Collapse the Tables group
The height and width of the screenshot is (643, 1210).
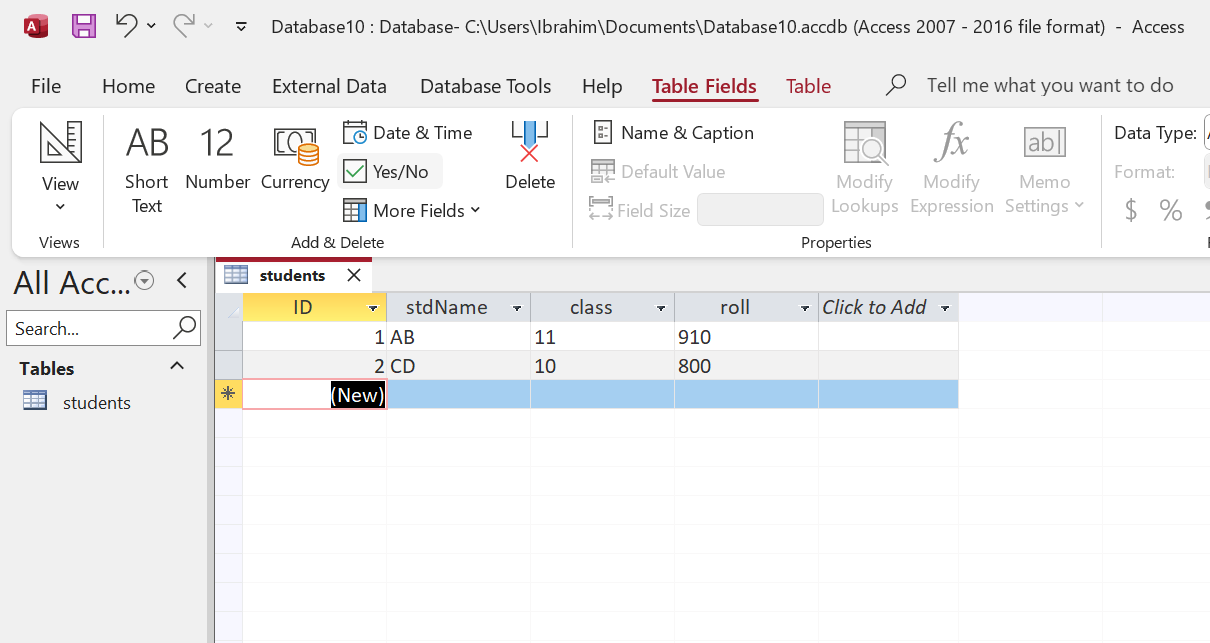[177, 367]
